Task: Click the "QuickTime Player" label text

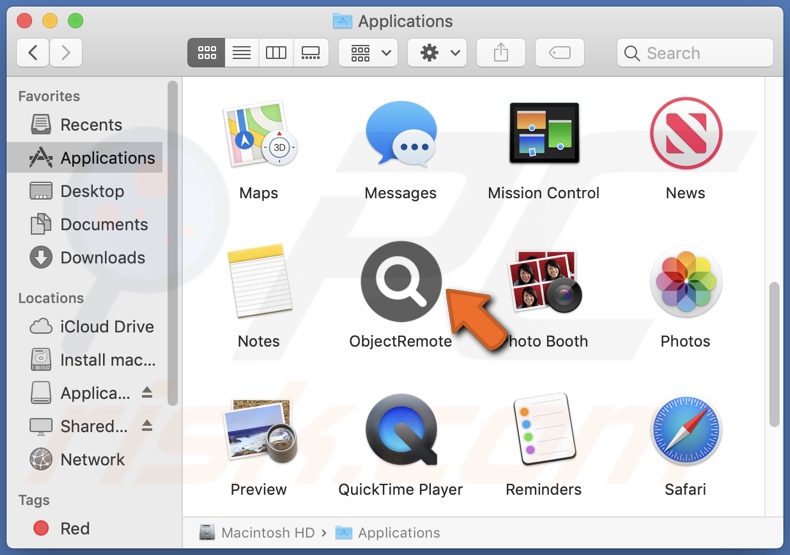Action: [x=401, y=489]
